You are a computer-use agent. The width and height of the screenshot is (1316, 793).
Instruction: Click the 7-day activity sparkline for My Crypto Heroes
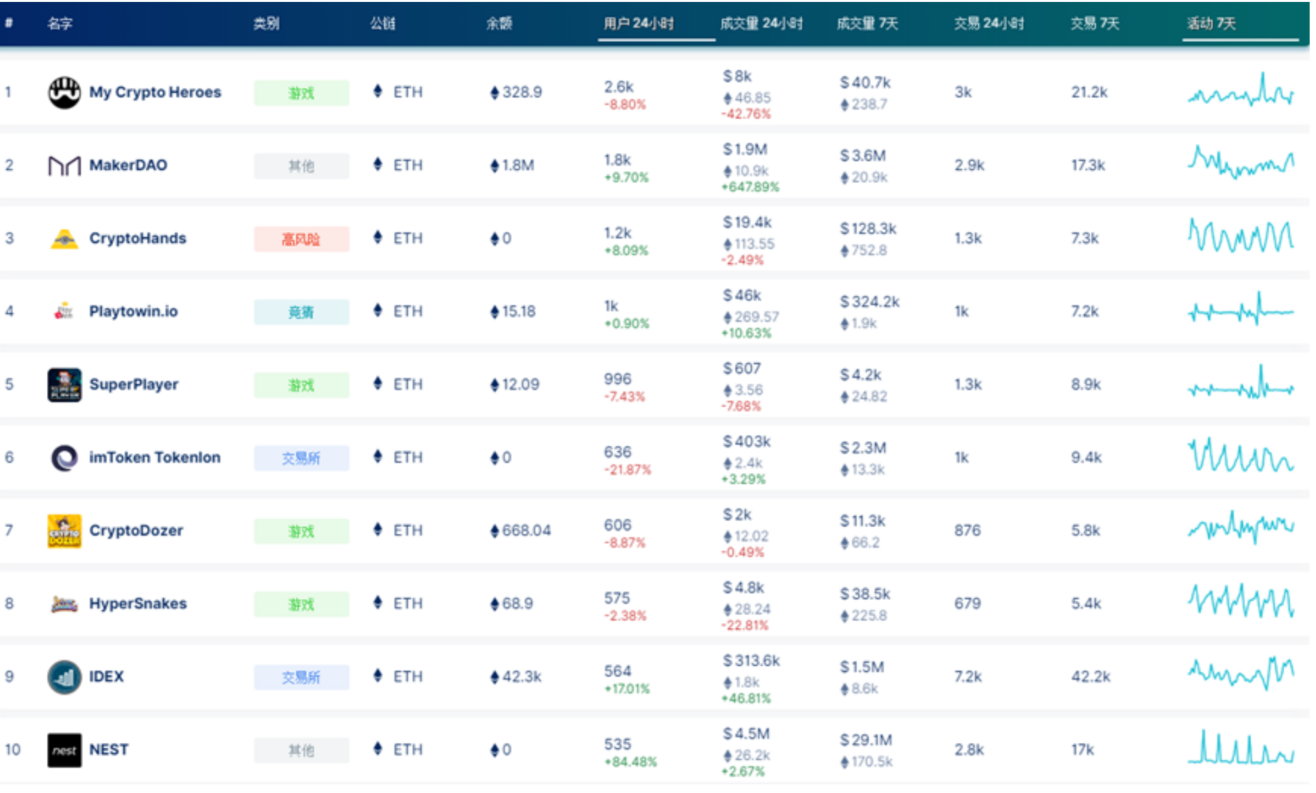click(1241, 91)
